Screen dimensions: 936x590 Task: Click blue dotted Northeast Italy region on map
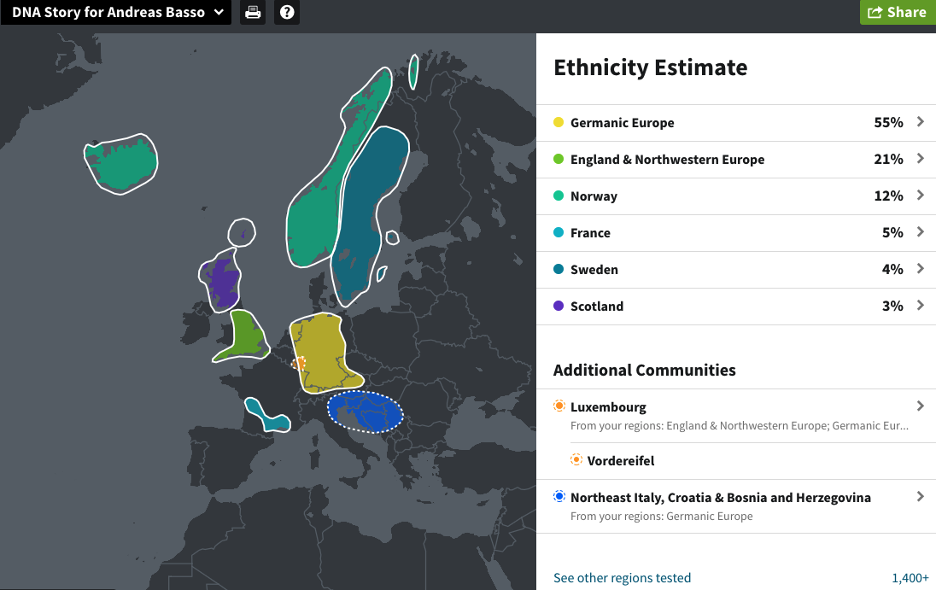point(365,412)
